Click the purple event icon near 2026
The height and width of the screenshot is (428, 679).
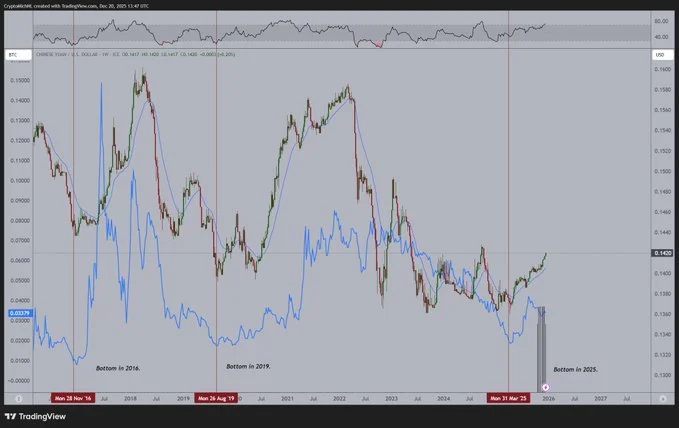coord(546,387)
